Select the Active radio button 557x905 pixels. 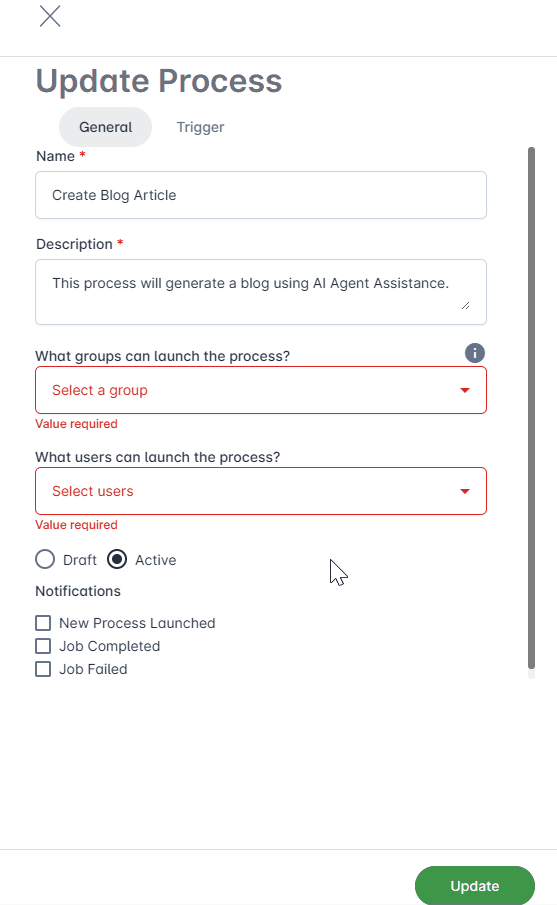tap(117, 559)
